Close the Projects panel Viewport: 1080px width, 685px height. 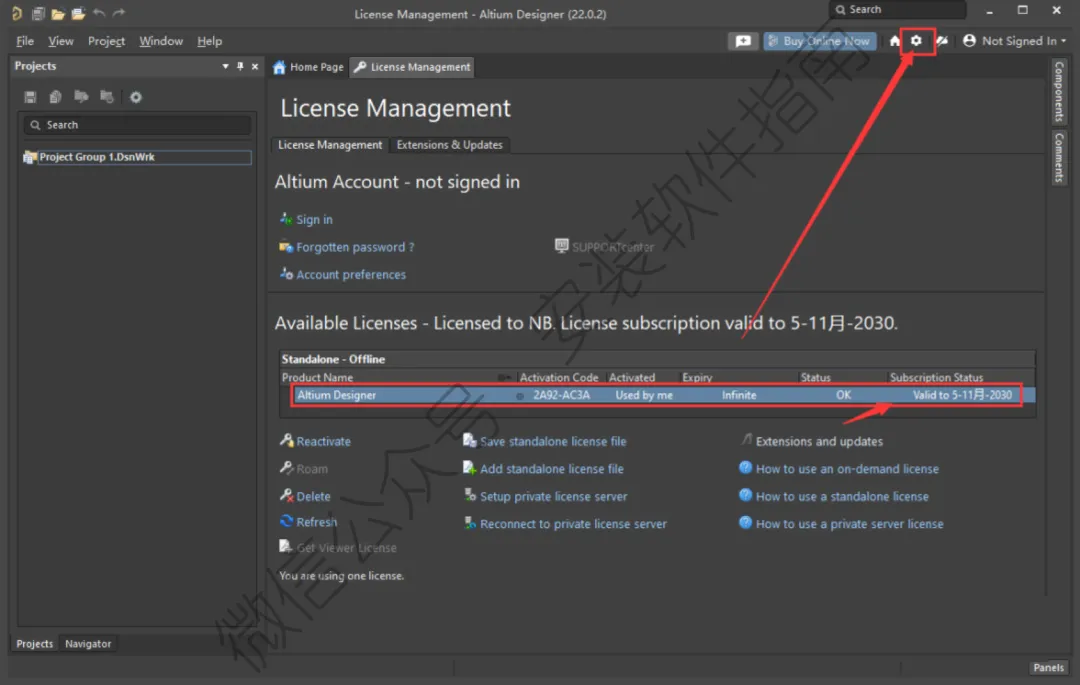coord(255,66)
